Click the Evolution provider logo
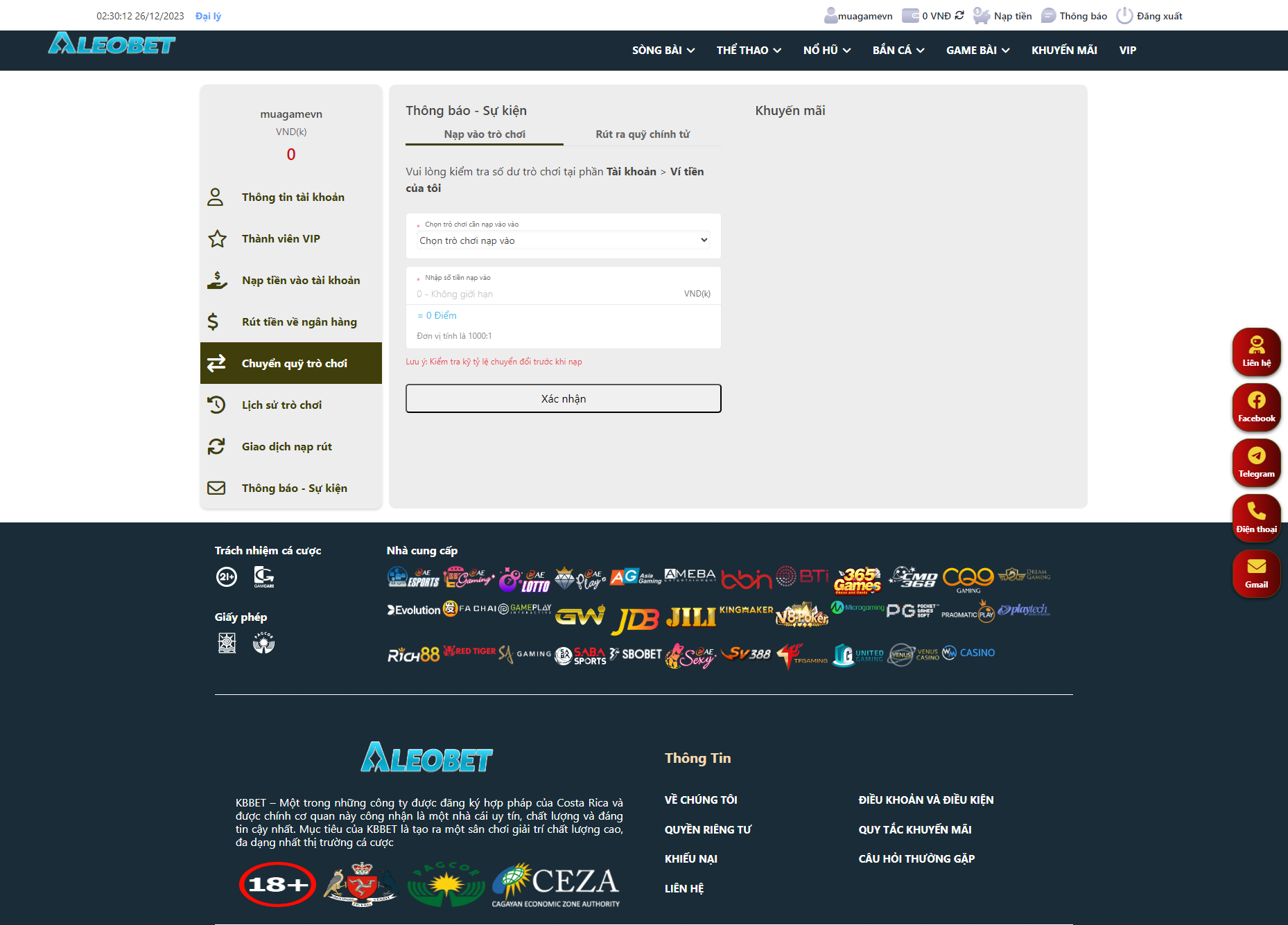Image resolution: width=1288 pixels, height=925 pixels. coord(414,610)
